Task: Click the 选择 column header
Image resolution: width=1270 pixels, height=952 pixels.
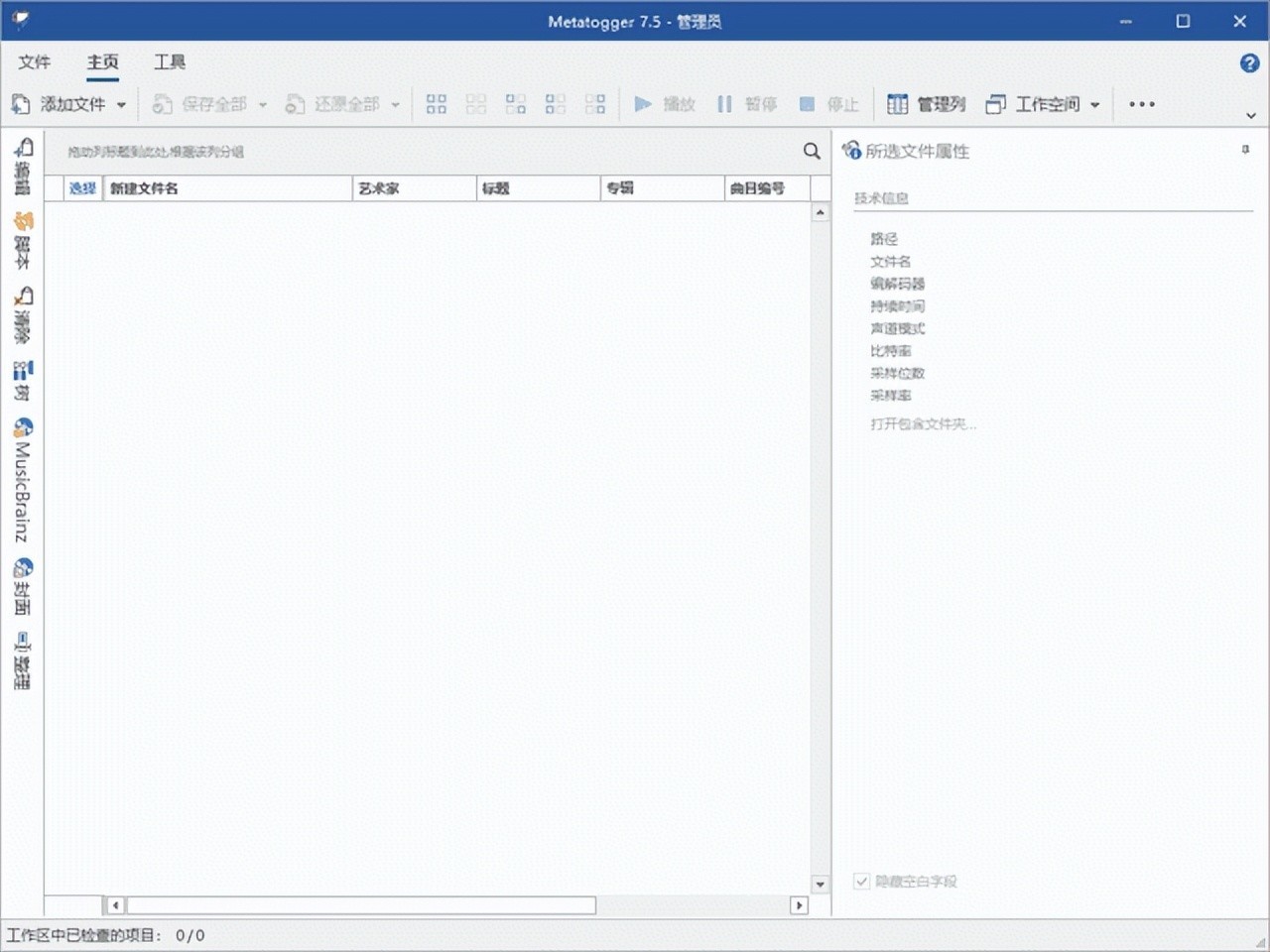Action: (x=82, y=188)
